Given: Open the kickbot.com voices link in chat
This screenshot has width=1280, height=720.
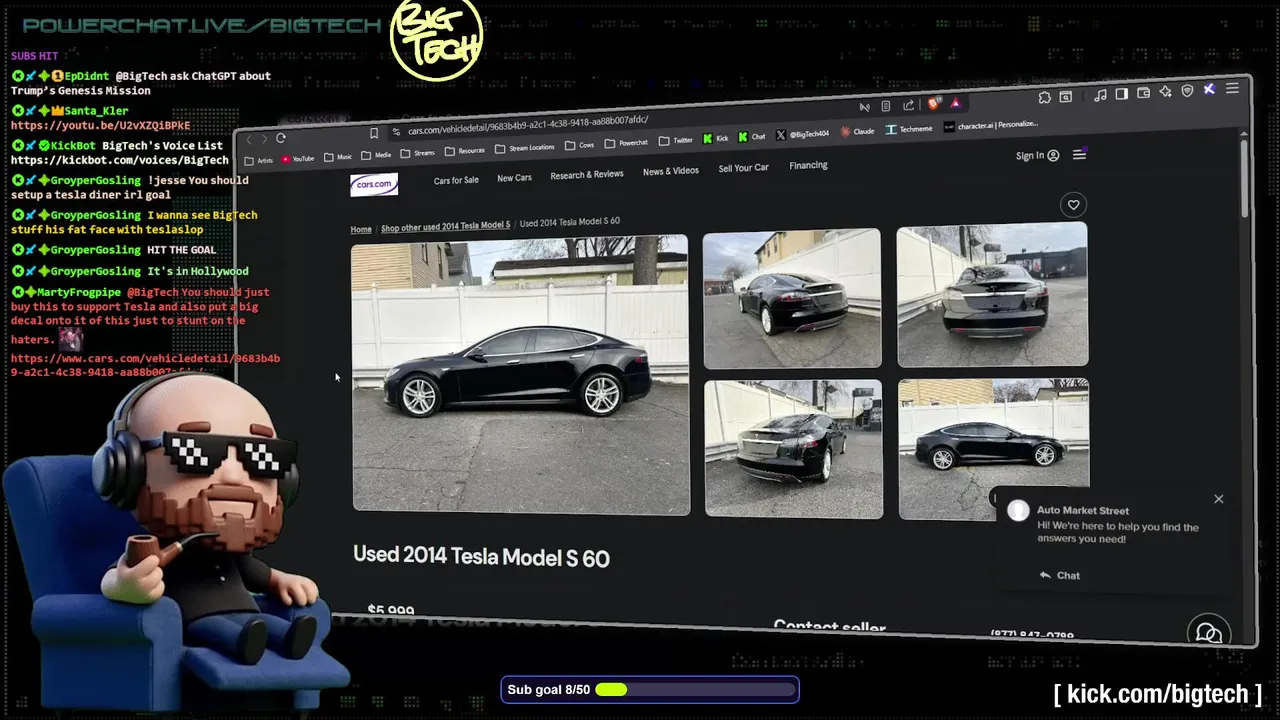Looking at the screenshot, I should click(119, 160).
